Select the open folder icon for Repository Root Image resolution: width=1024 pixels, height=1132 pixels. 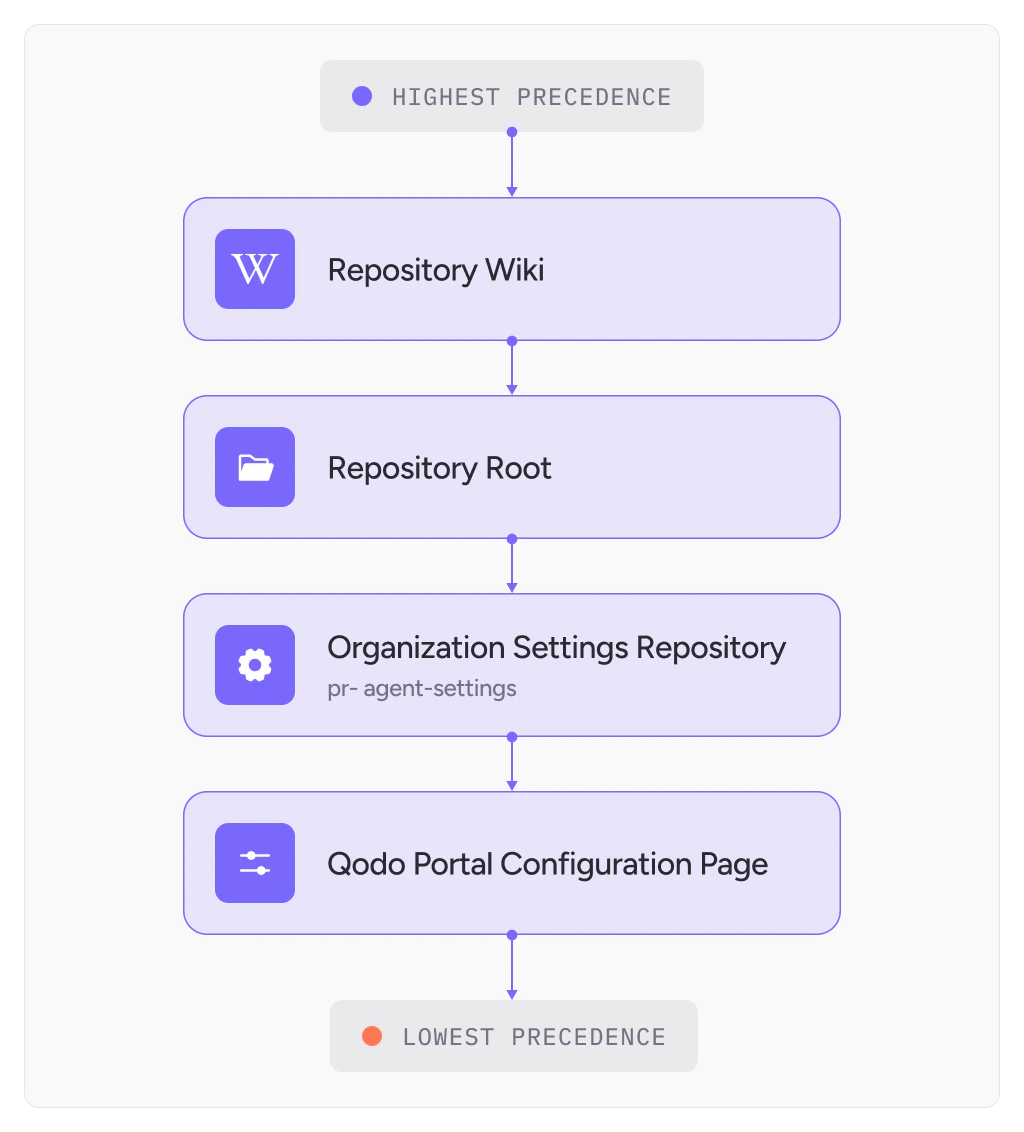coord(254,466)
